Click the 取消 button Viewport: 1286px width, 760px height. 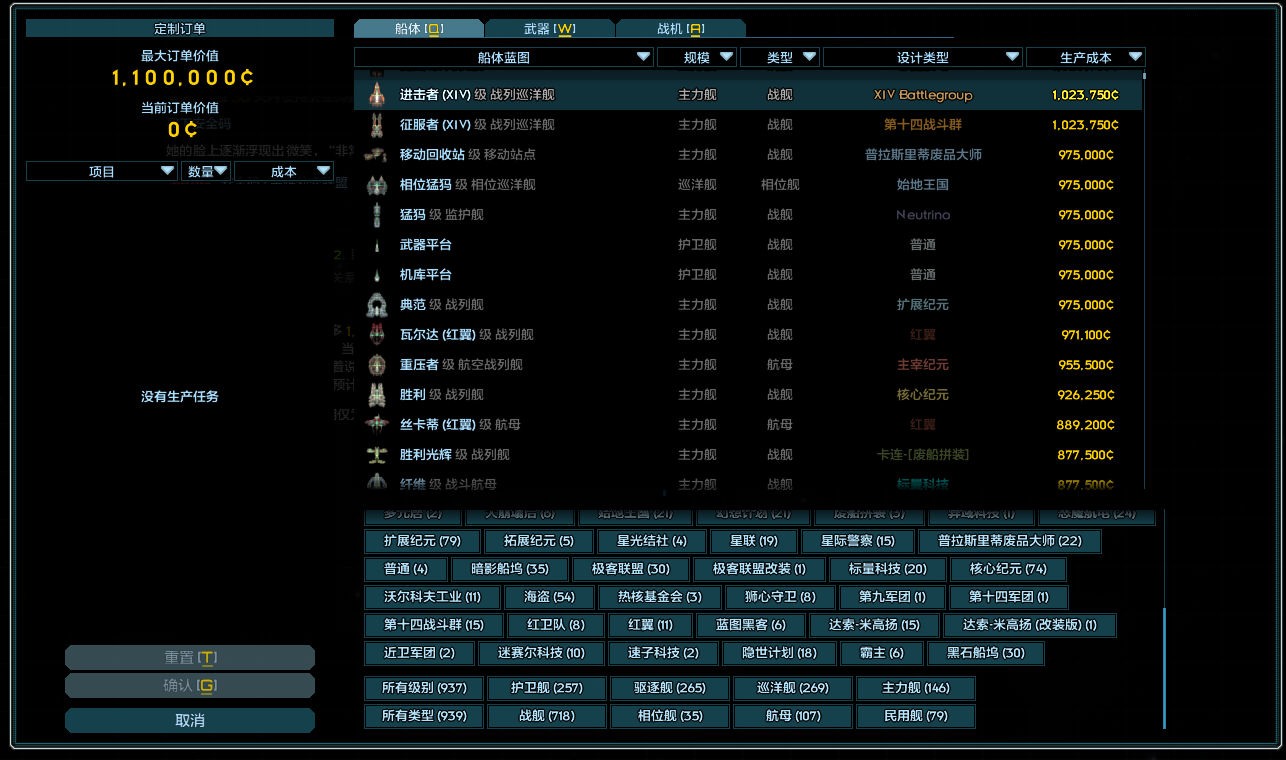pos(189,719)
